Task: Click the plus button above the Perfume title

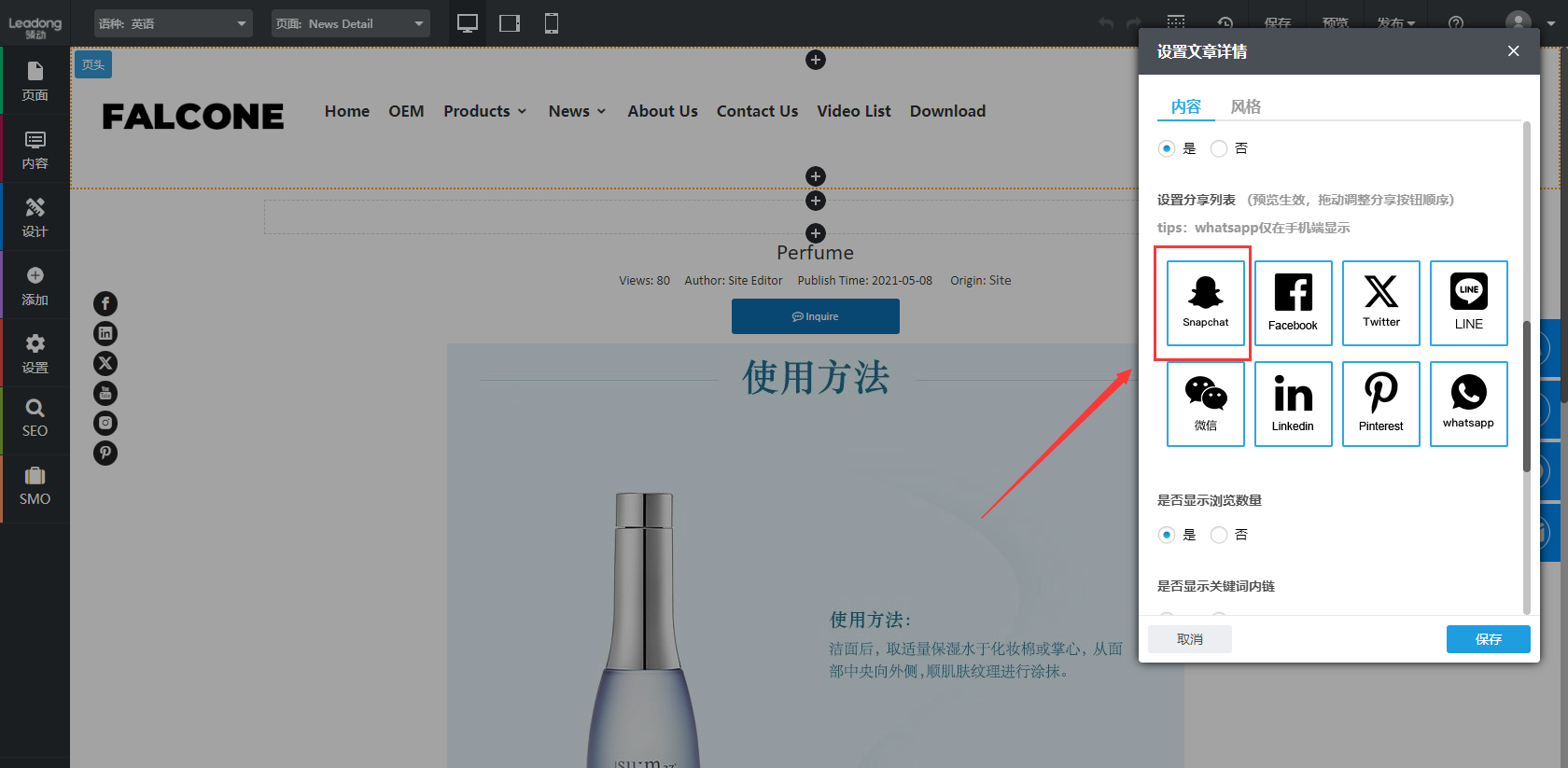Action: click(816, 233)
